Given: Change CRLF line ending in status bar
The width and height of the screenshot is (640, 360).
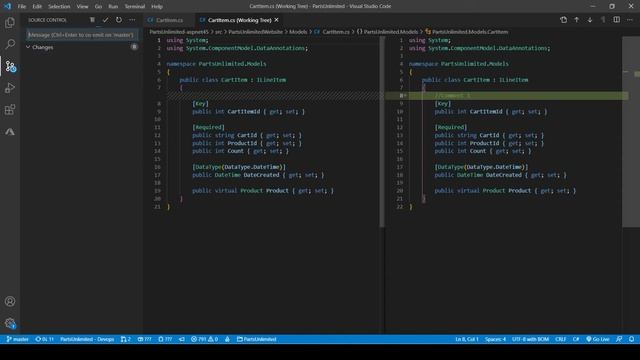Looking at the screenshot, I should [560, 339].
